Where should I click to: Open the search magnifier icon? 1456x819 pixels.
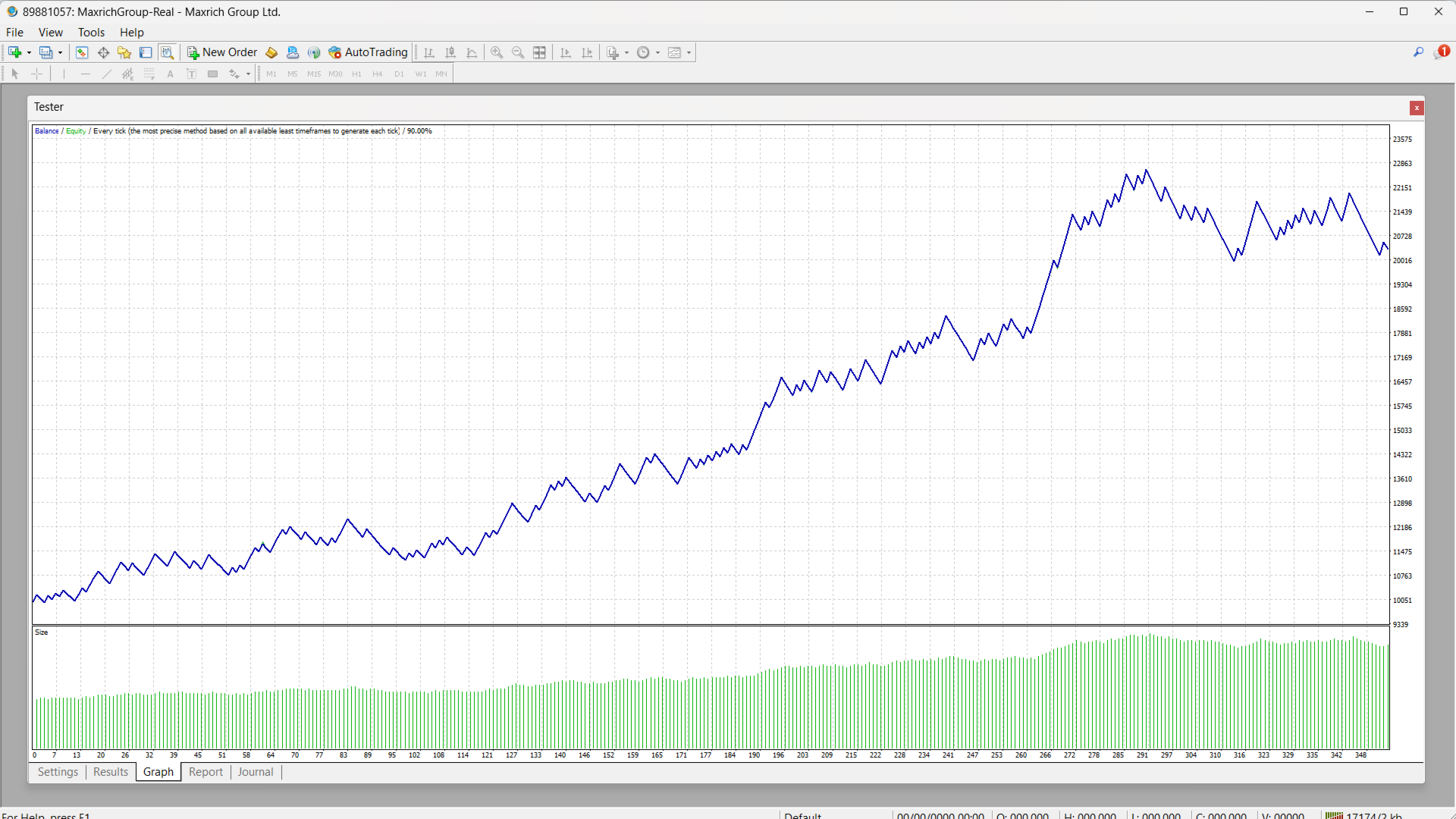tap(1418, 52)
